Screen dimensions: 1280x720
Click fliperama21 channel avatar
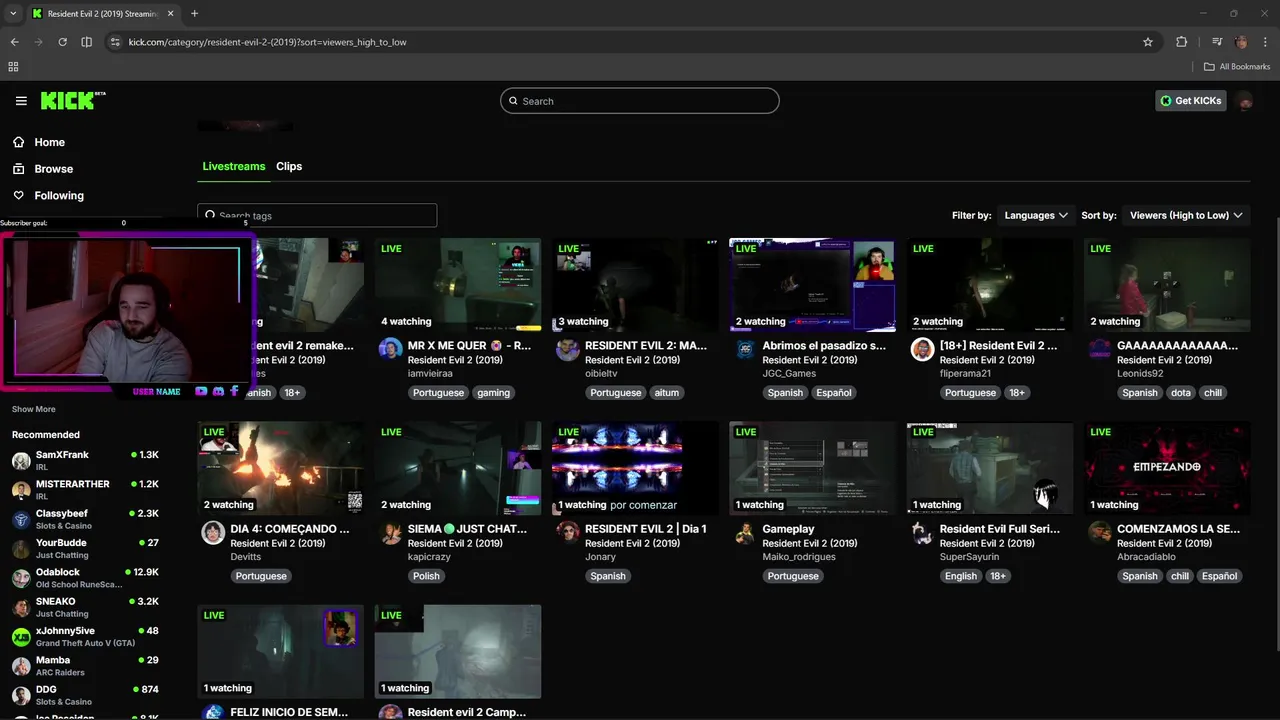point(922,349)
